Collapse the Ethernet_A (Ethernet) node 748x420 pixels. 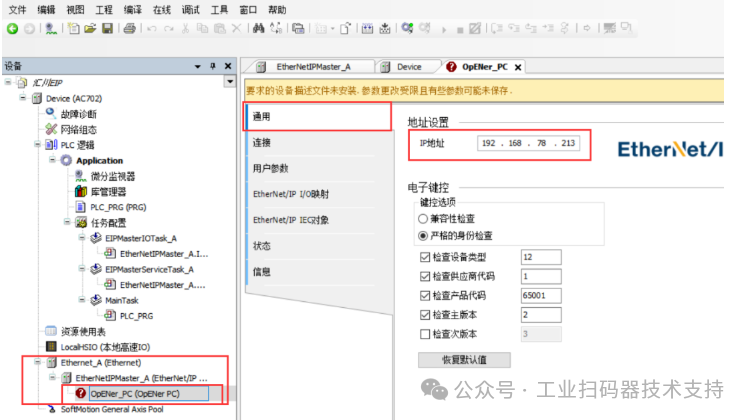click(37, 362)
